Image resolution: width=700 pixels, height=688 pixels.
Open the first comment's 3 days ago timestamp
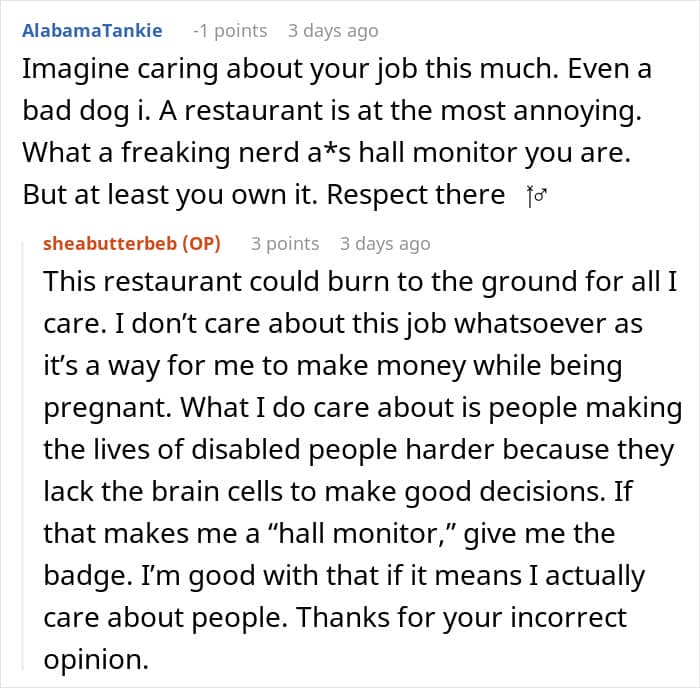pyautogui.click(x=333, y=31)
